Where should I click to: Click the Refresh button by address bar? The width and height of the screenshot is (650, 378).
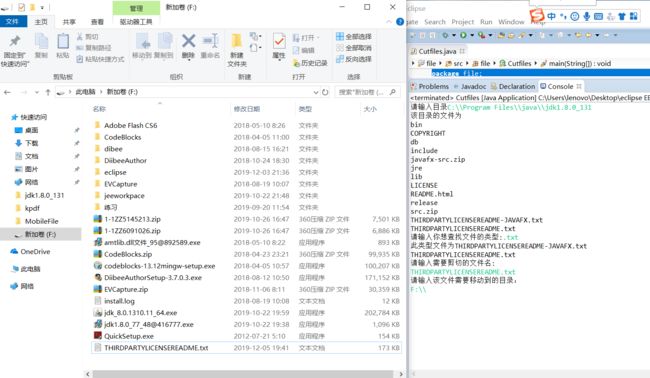pos(325,92)
